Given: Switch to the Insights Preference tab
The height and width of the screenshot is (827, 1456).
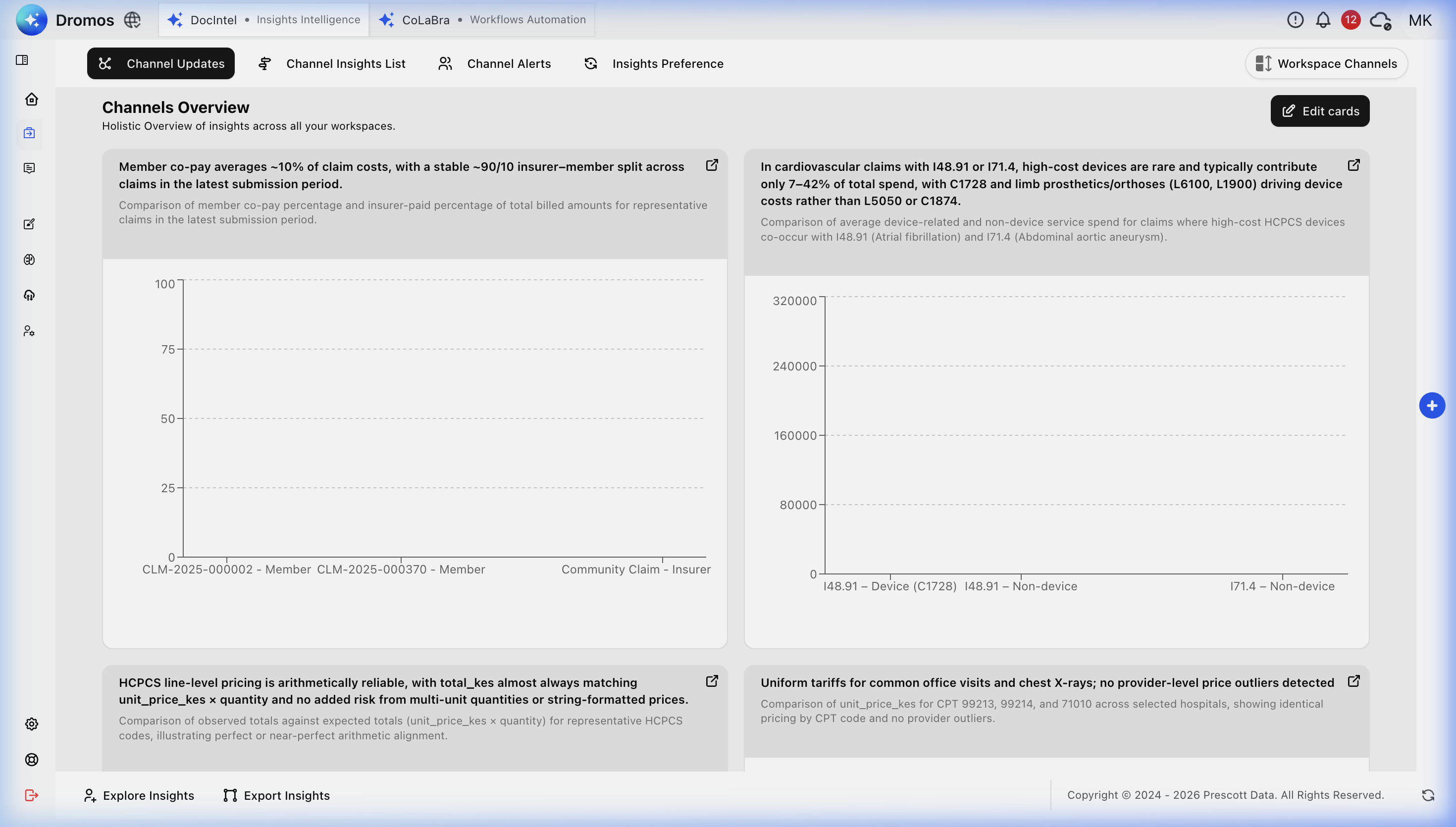Looking at the screenshot, I should pos(653,63).
